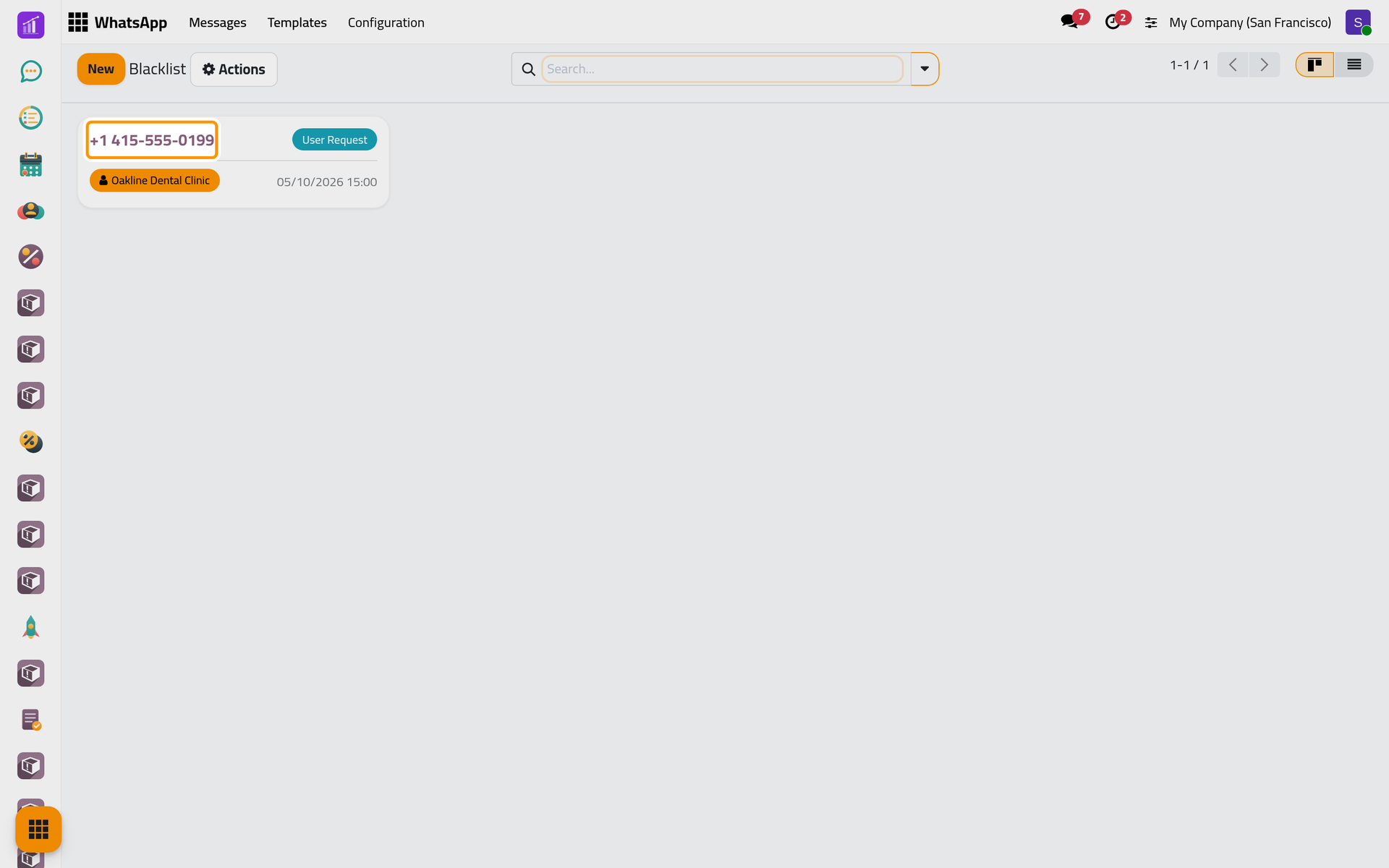This screenshot has height=868, width=1389.
Task: Open the Messages menu
Action: tap(218, 22)
